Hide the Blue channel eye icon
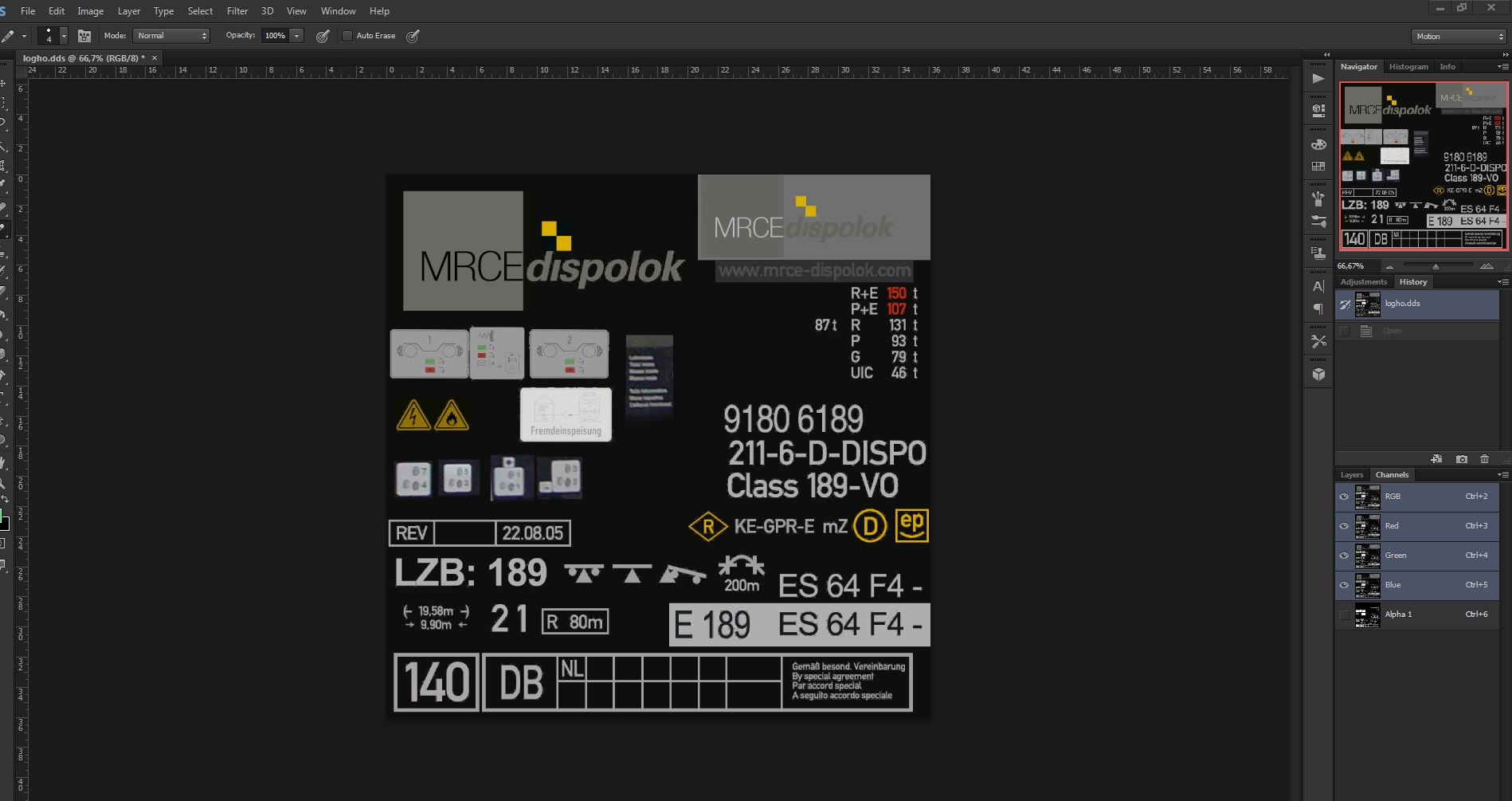 1344,585
